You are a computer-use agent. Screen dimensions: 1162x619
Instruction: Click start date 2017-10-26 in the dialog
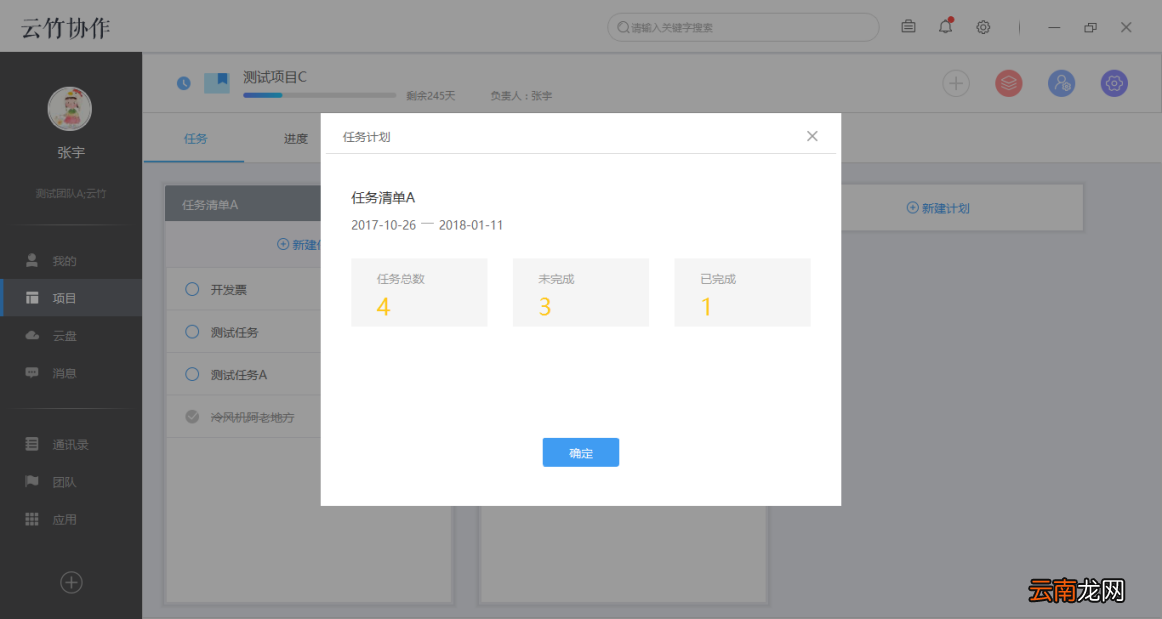383,225
